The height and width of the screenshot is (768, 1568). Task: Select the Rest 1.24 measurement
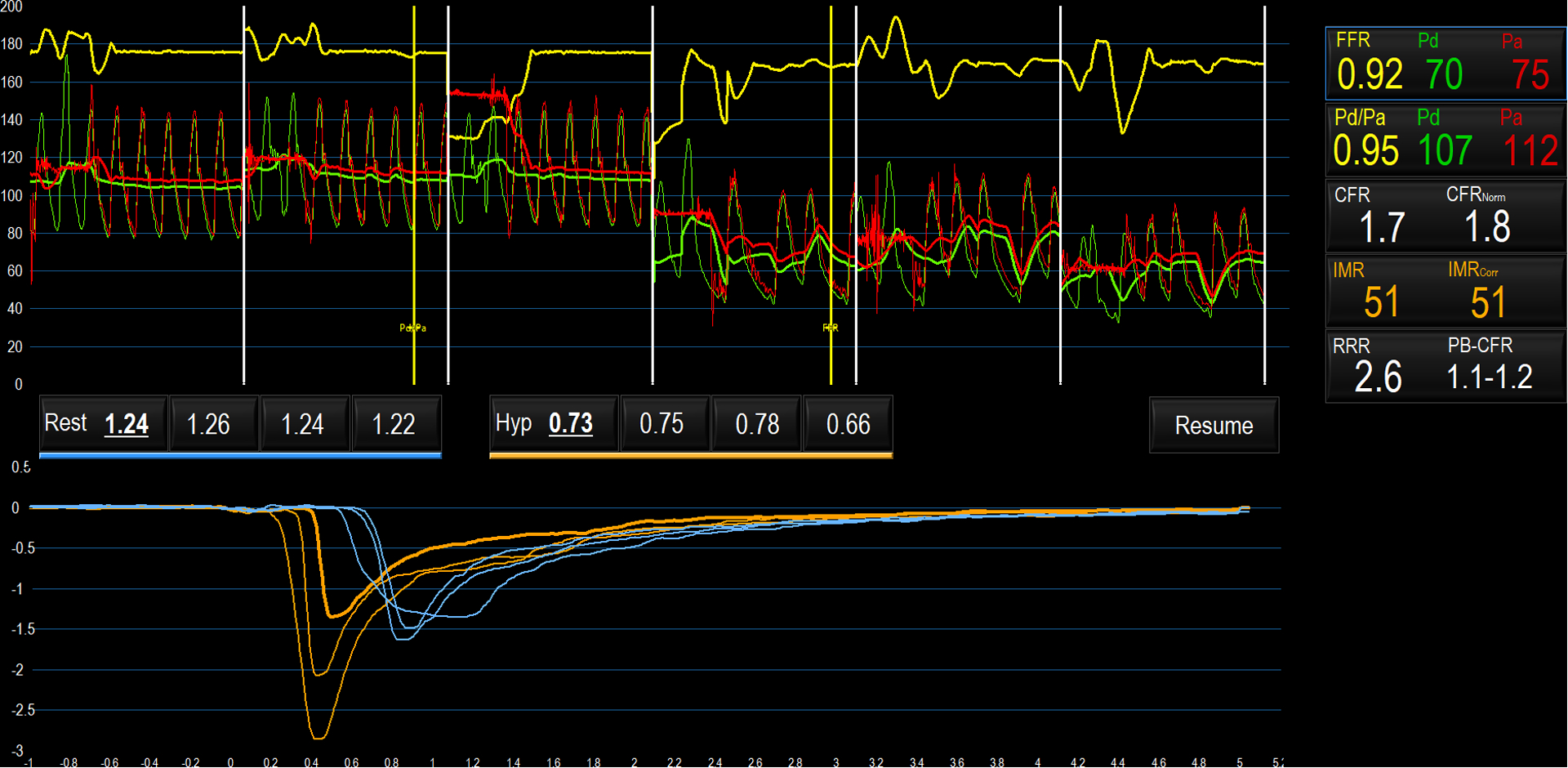click(x=104, y=423)
